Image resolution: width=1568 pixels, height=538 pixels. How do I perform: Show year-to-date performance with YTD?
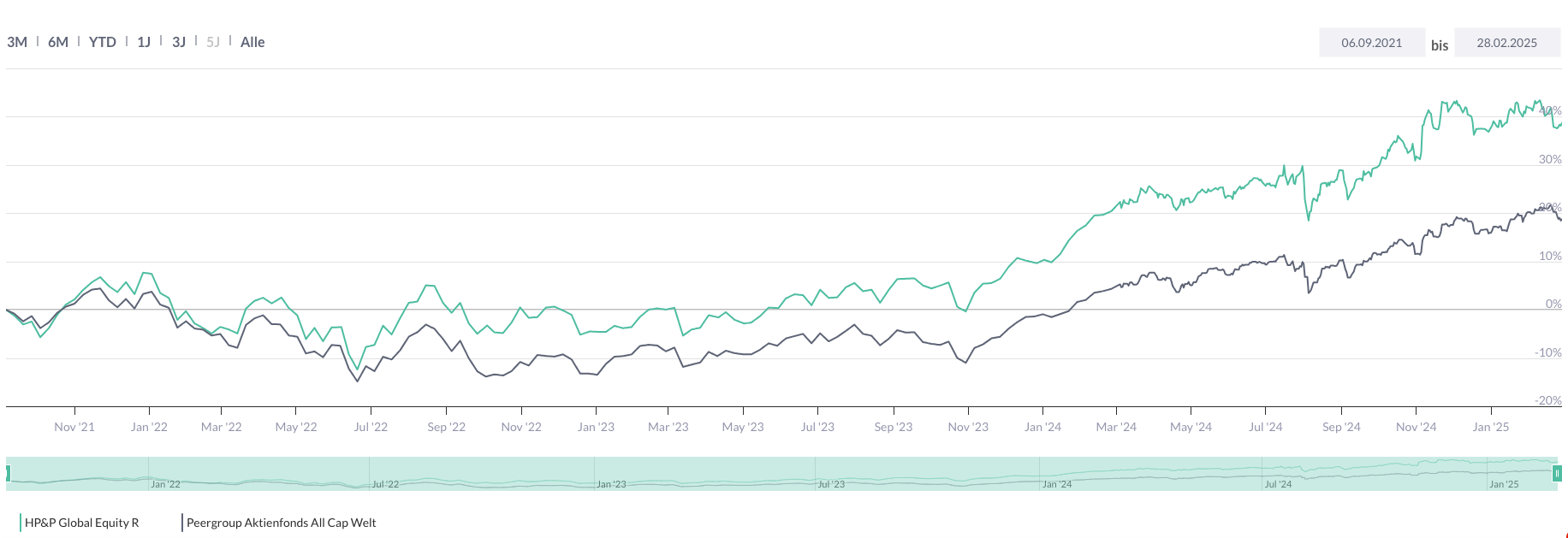(x=103, y=42)
